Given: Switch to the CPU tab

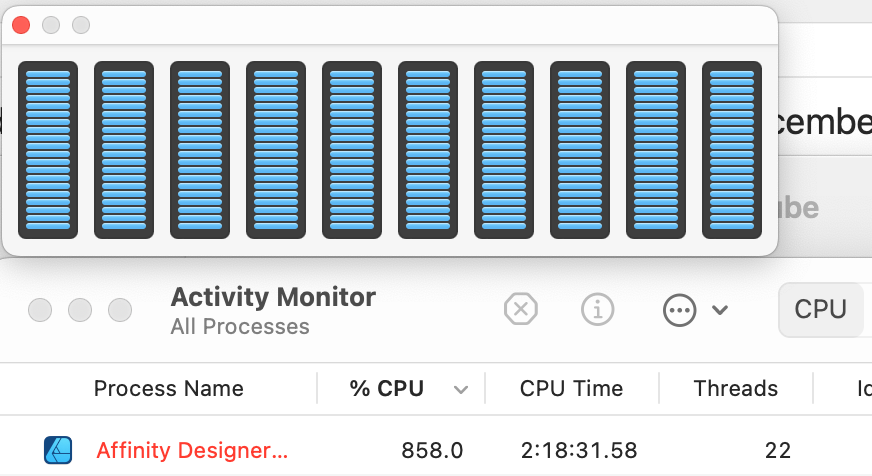Looking at the screenshot, I should coord(821,309).
